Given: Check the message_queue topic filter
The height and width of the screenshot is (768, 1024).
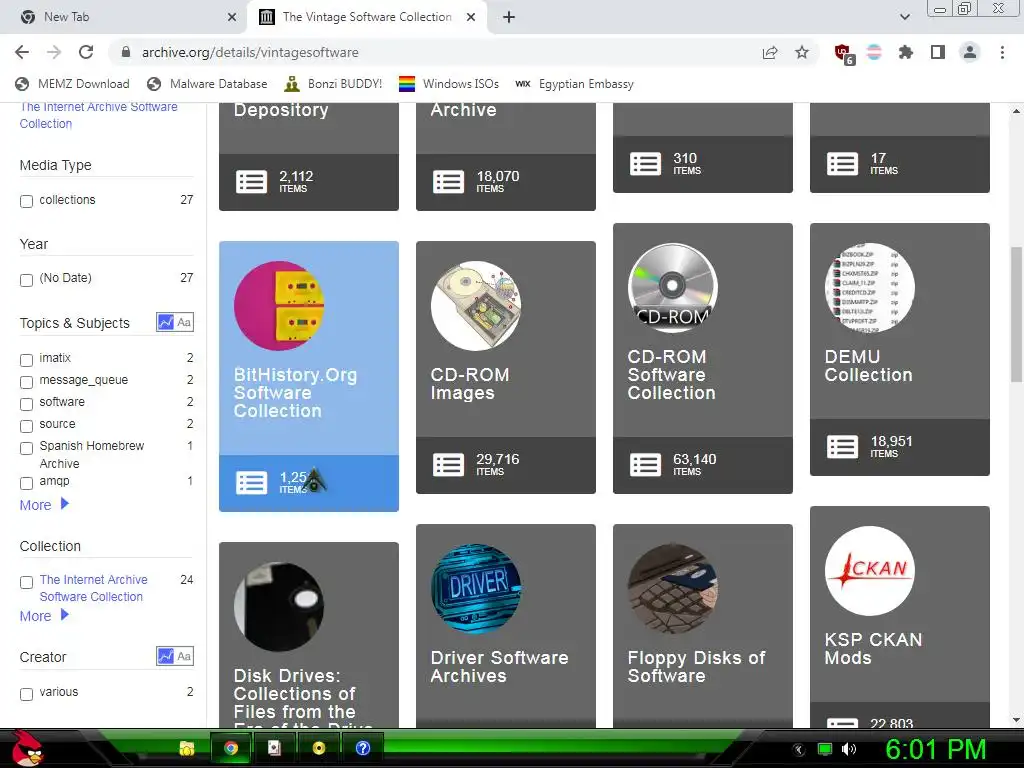Looking at the screenshot, I should (x=26, y=381).
